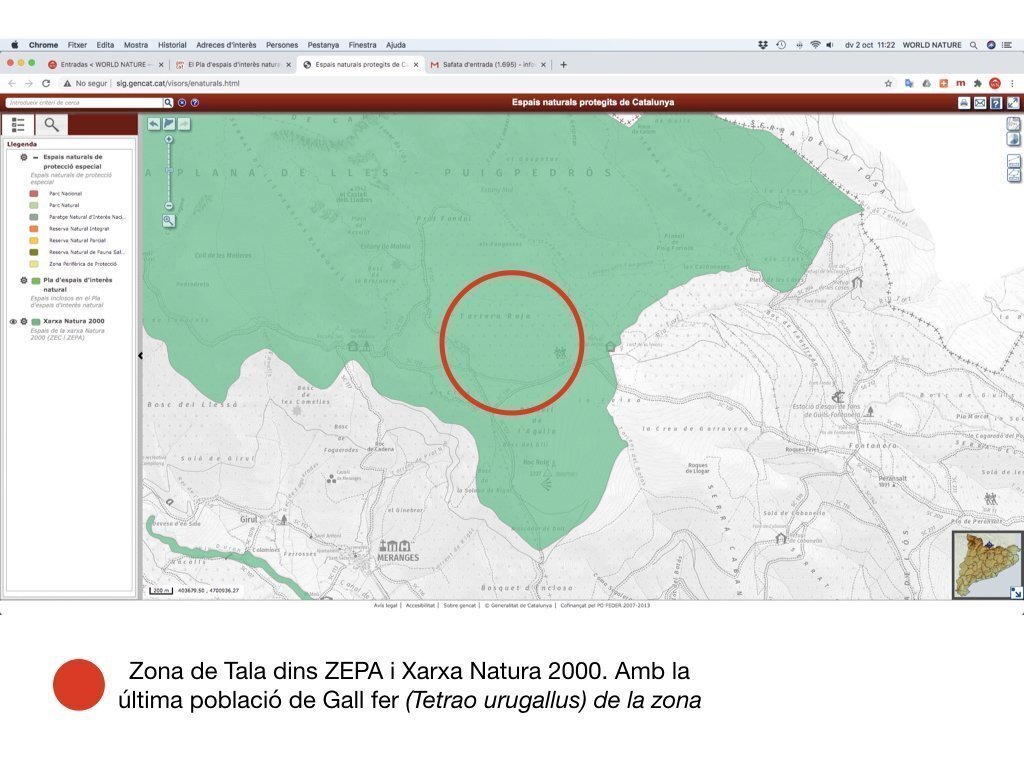Click the address bar URL sig.gencat.cat
The width and height of the screenshot is (1024, 768).
coord(178,84)
